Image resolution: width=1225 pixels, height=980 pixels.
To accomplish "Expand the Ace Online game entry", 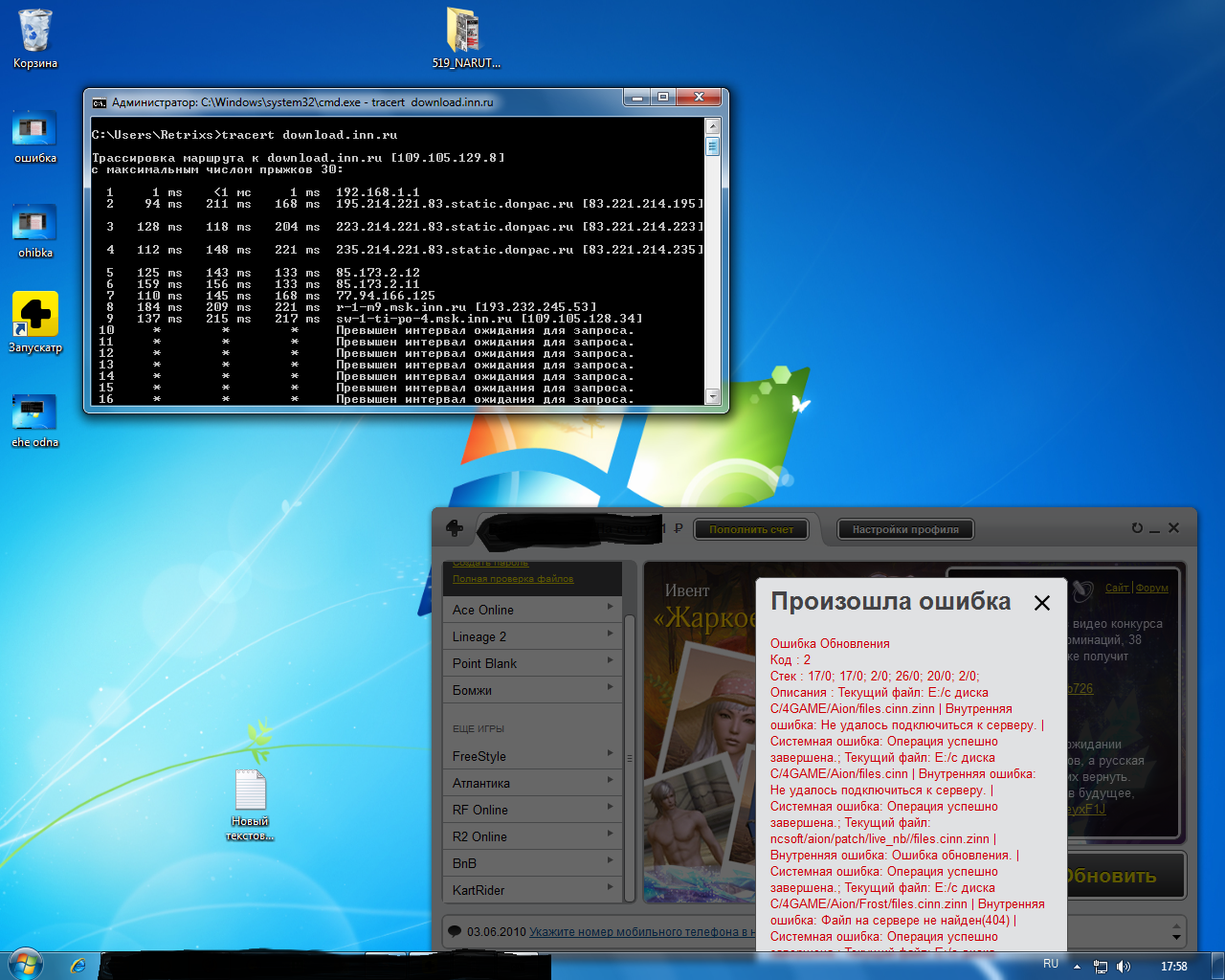I will tap(532, 610).
